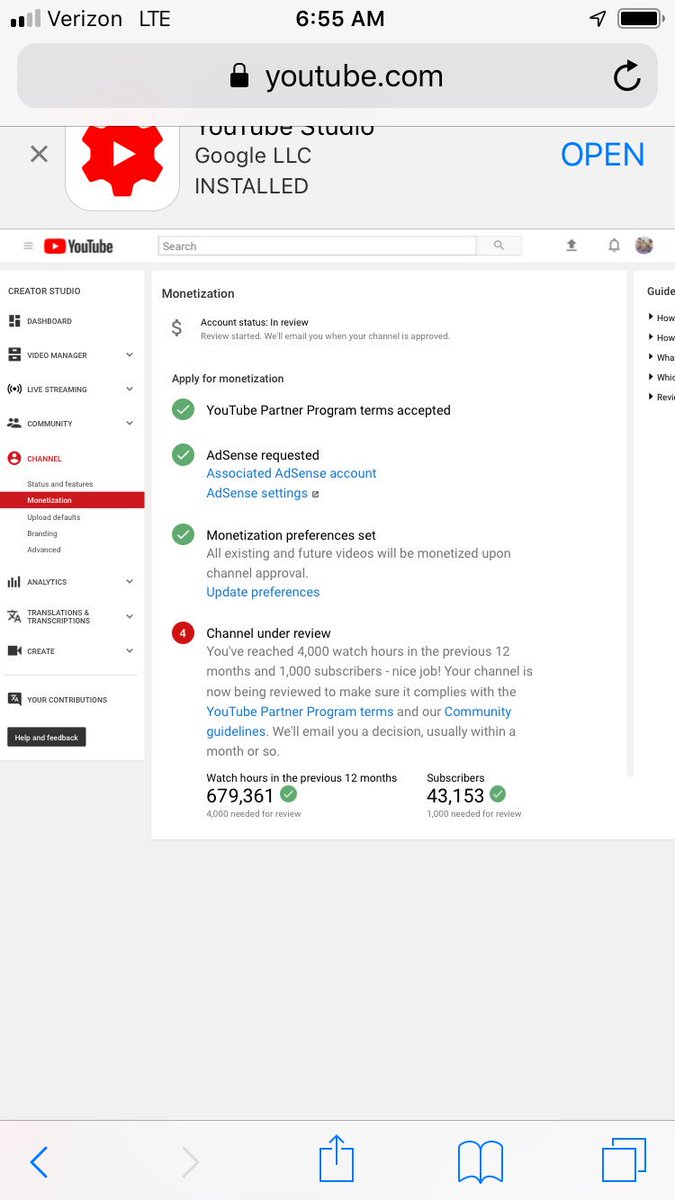Focus the YouTube search field
The image size is (675, 1200).
pos(317,246)
